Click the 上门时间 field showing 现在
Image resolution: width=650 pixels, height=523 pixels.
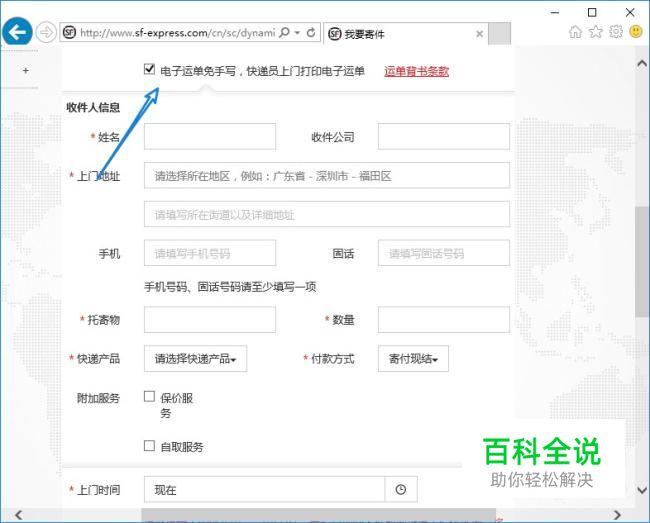[264, 489]
